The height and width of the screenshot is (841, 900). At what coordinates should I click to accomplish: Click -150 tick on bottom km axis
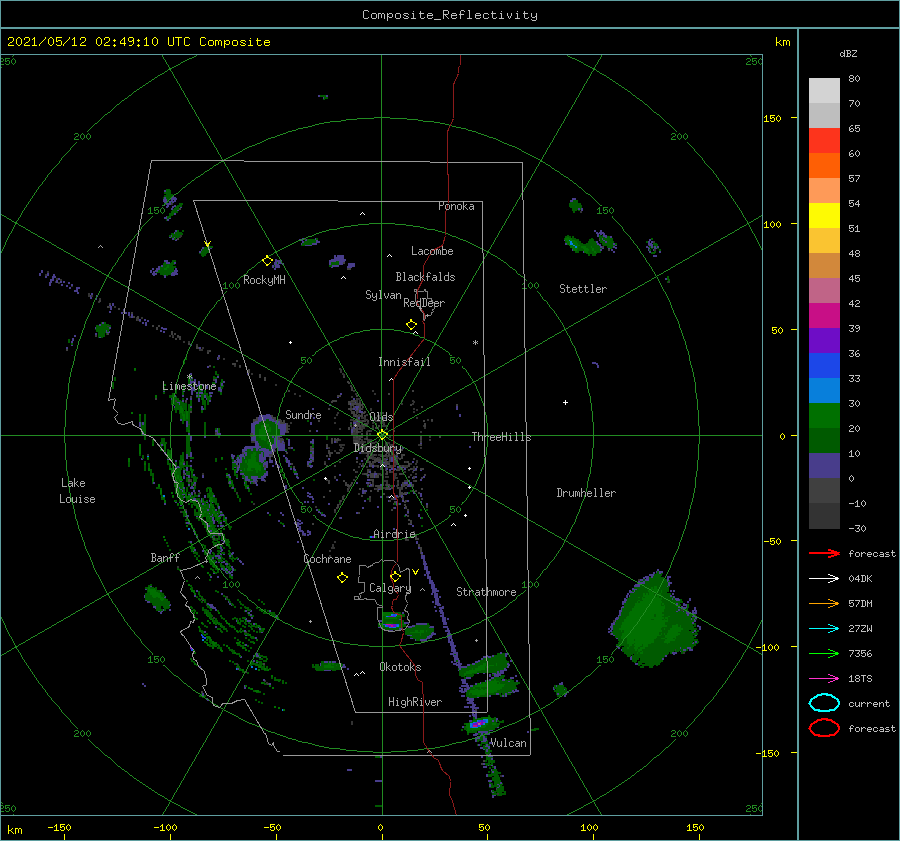point(59,827)
